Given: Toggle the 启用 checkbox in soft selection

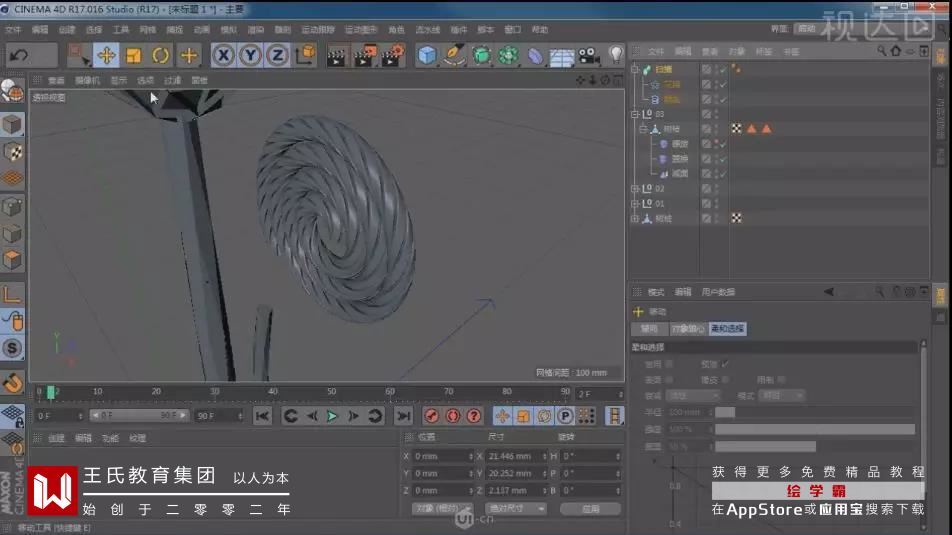Looking at the screenshot, I should (x=669, y=364).
